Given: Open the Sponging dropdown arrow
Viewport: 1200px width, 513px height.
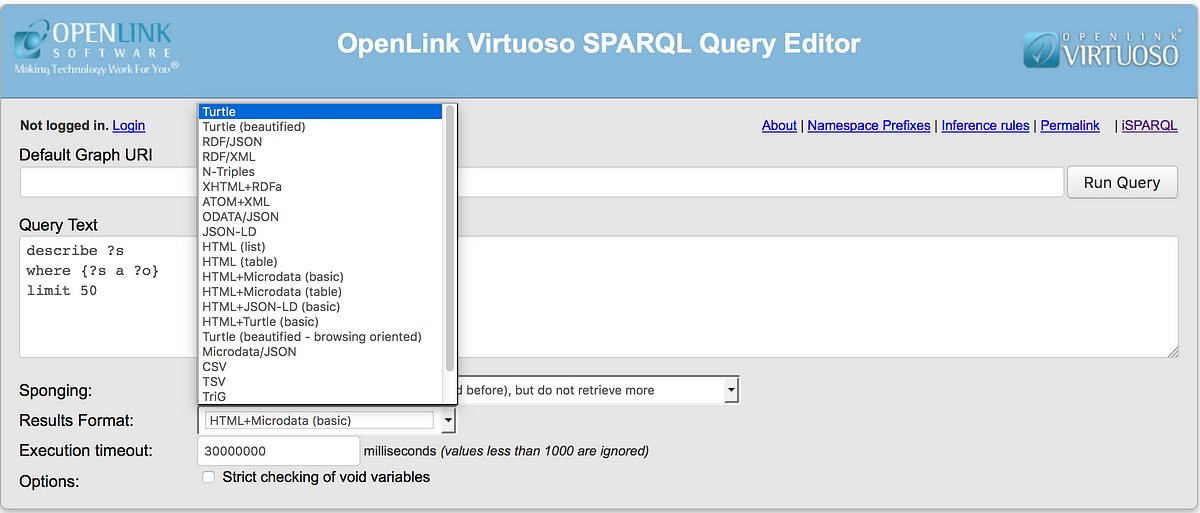Looking at the screenshot, I should [x=731, y=390].
